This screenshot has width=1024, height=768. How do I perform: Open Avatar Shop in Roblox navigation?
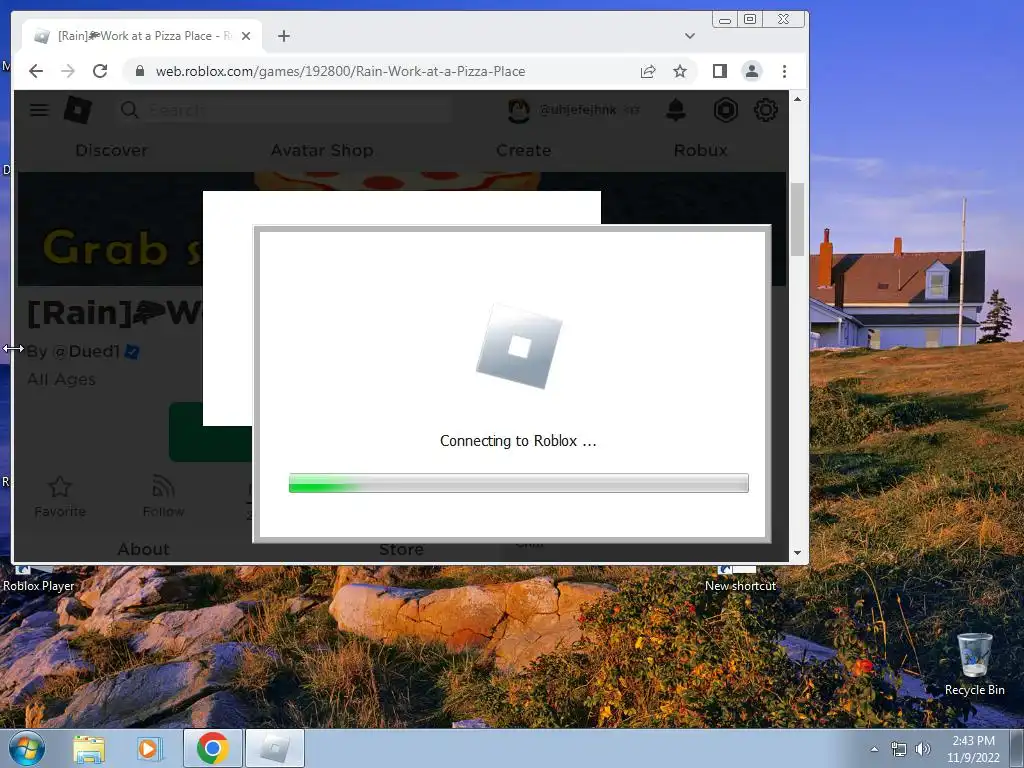click(x=322, y=150)
